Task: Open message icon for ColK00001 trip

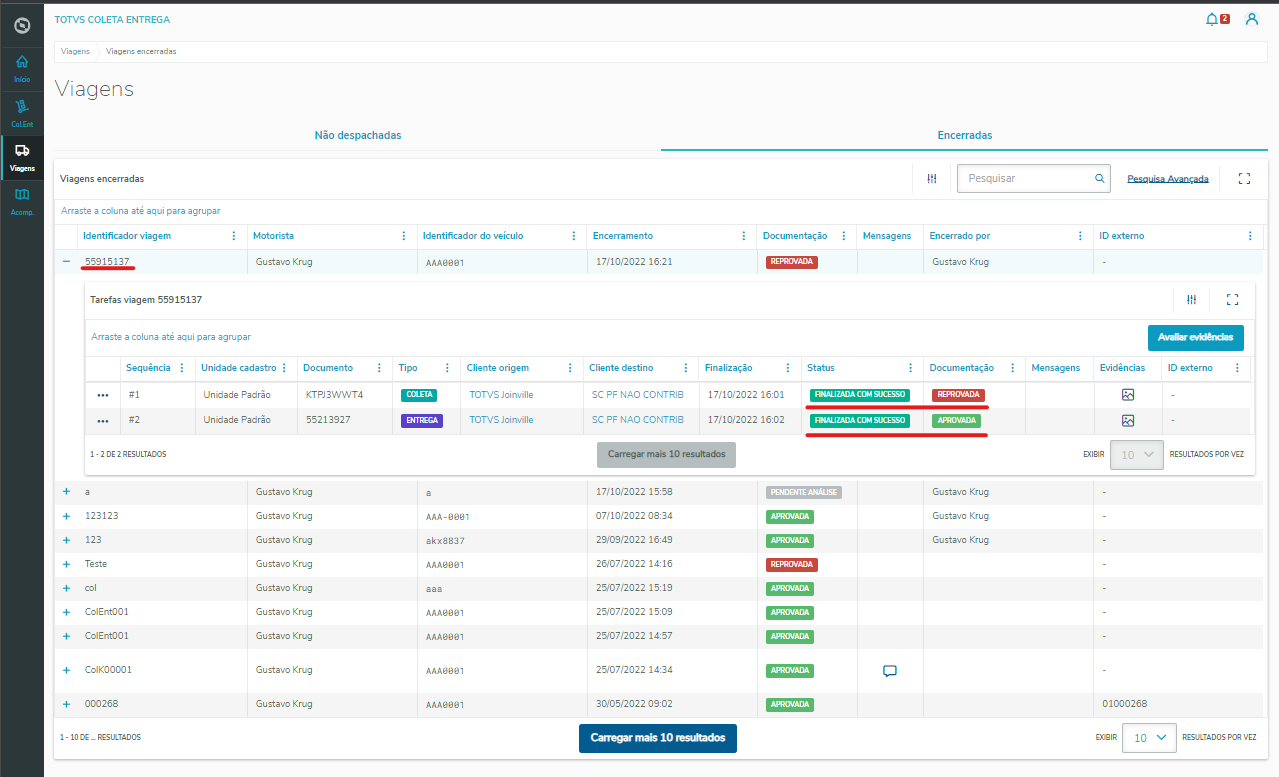Action: pos(889,671)
